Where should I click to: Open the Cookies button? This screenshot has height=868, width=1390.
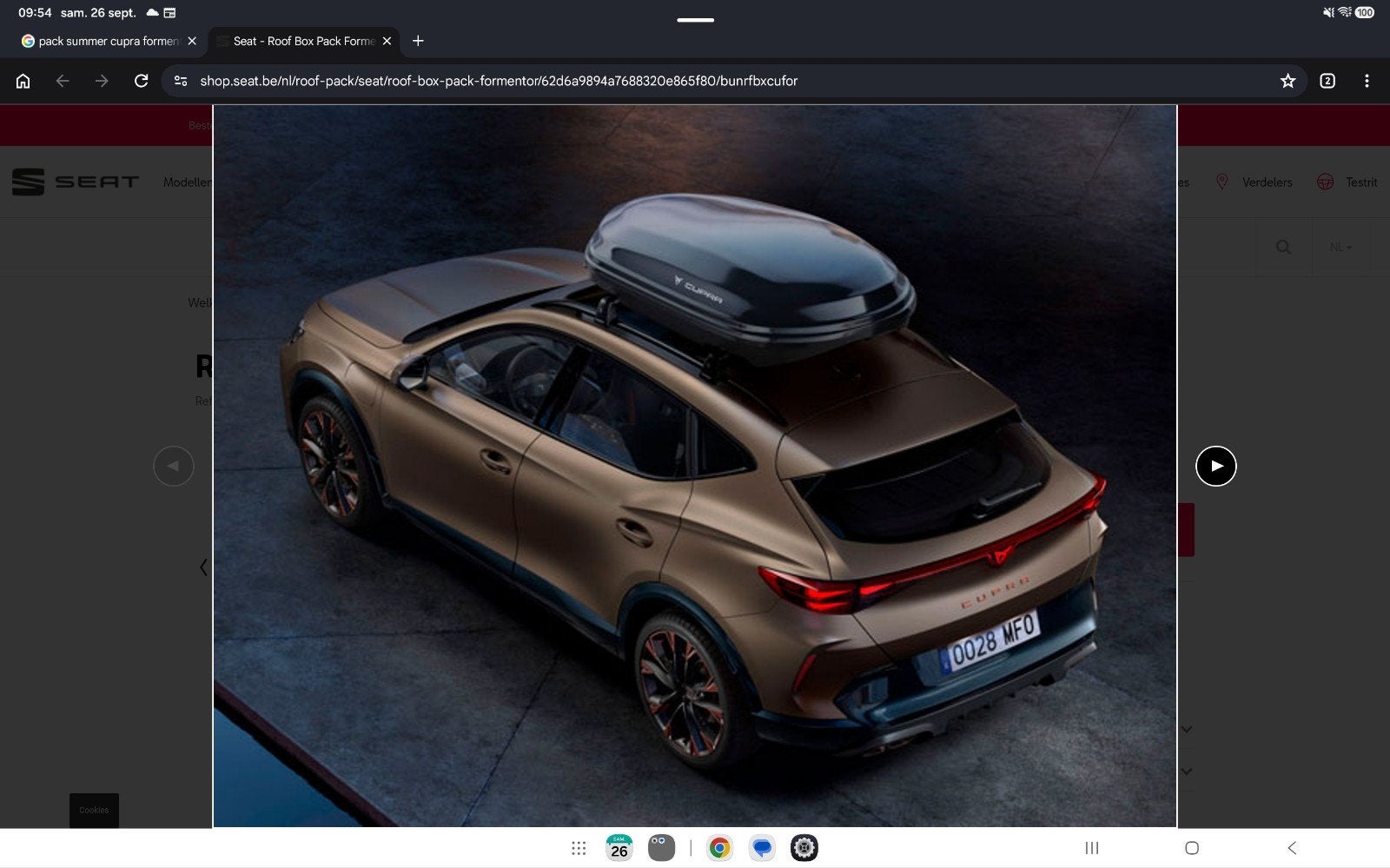(x=94, y=810)
